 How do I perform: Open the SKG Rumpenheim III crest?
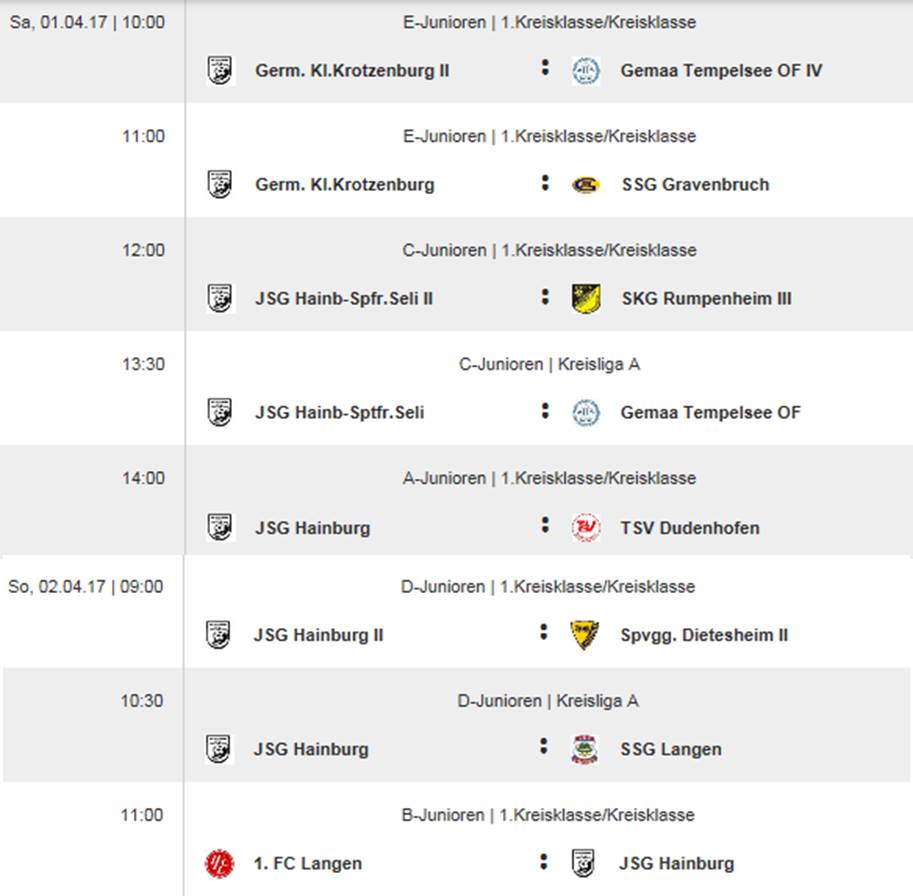tap(586, 299)
